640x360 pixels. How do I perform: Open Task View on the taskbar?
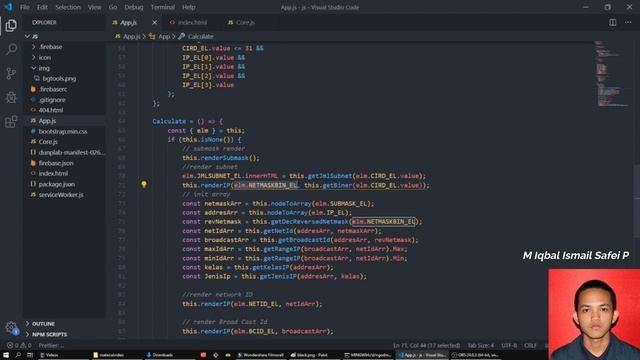(30, 355)
